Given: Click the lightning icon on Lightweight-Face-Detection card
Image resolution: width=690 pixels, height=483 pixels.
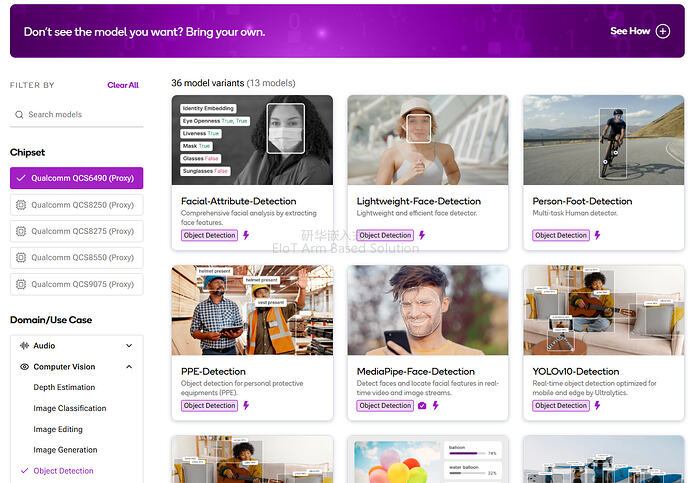Looking at the screenshot, I should 422,235.
